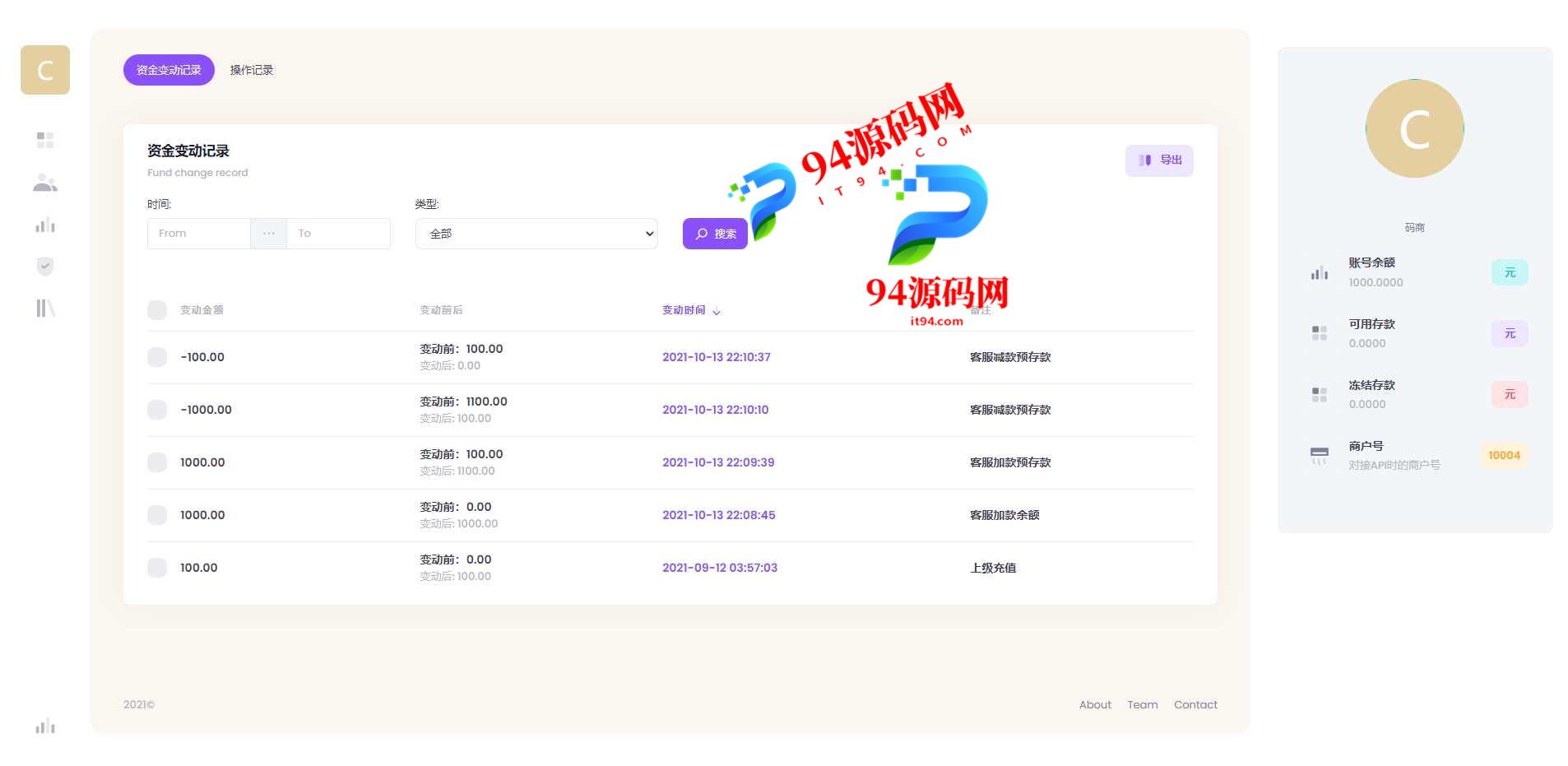The height and width of the screenshot is (766, 1568).
Task: Click the pink 元 badge for 冻结存款
Action: [x=1510, y=394]
